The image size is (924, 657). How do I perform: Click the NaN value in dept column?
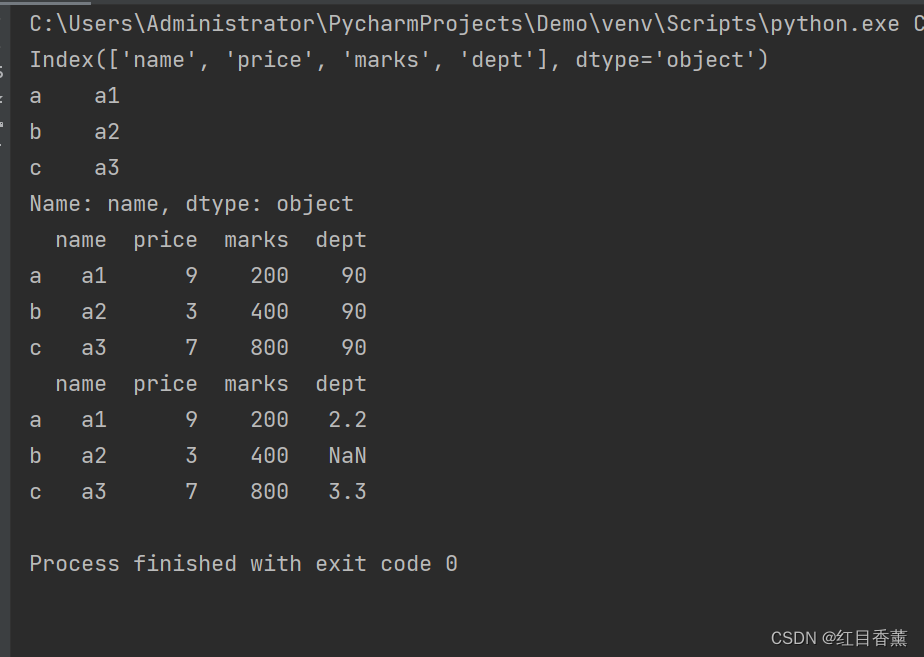(347, 456)
